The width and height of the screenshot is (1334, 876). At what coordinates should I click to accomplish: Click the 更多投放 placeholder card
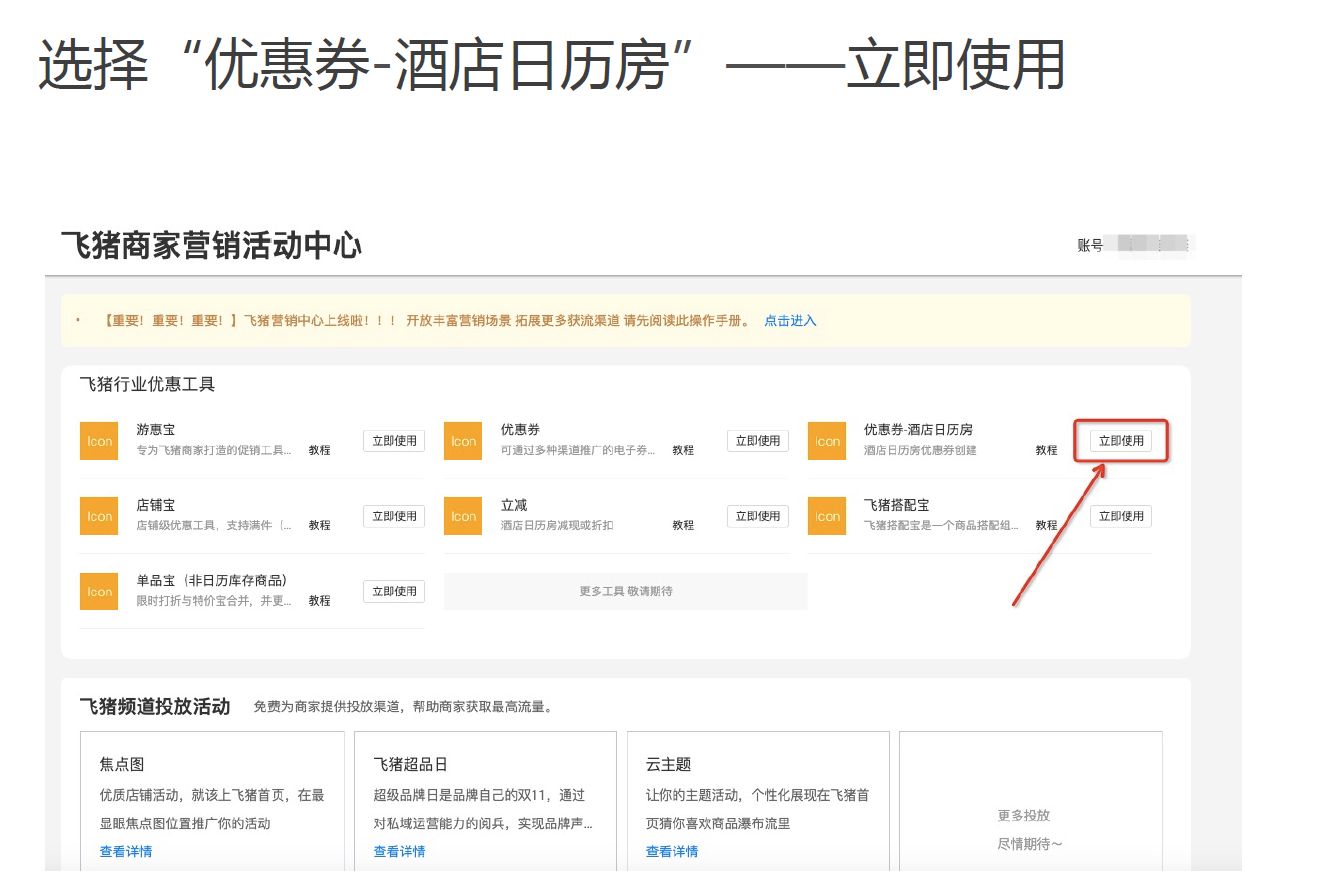coord(1030,801)
